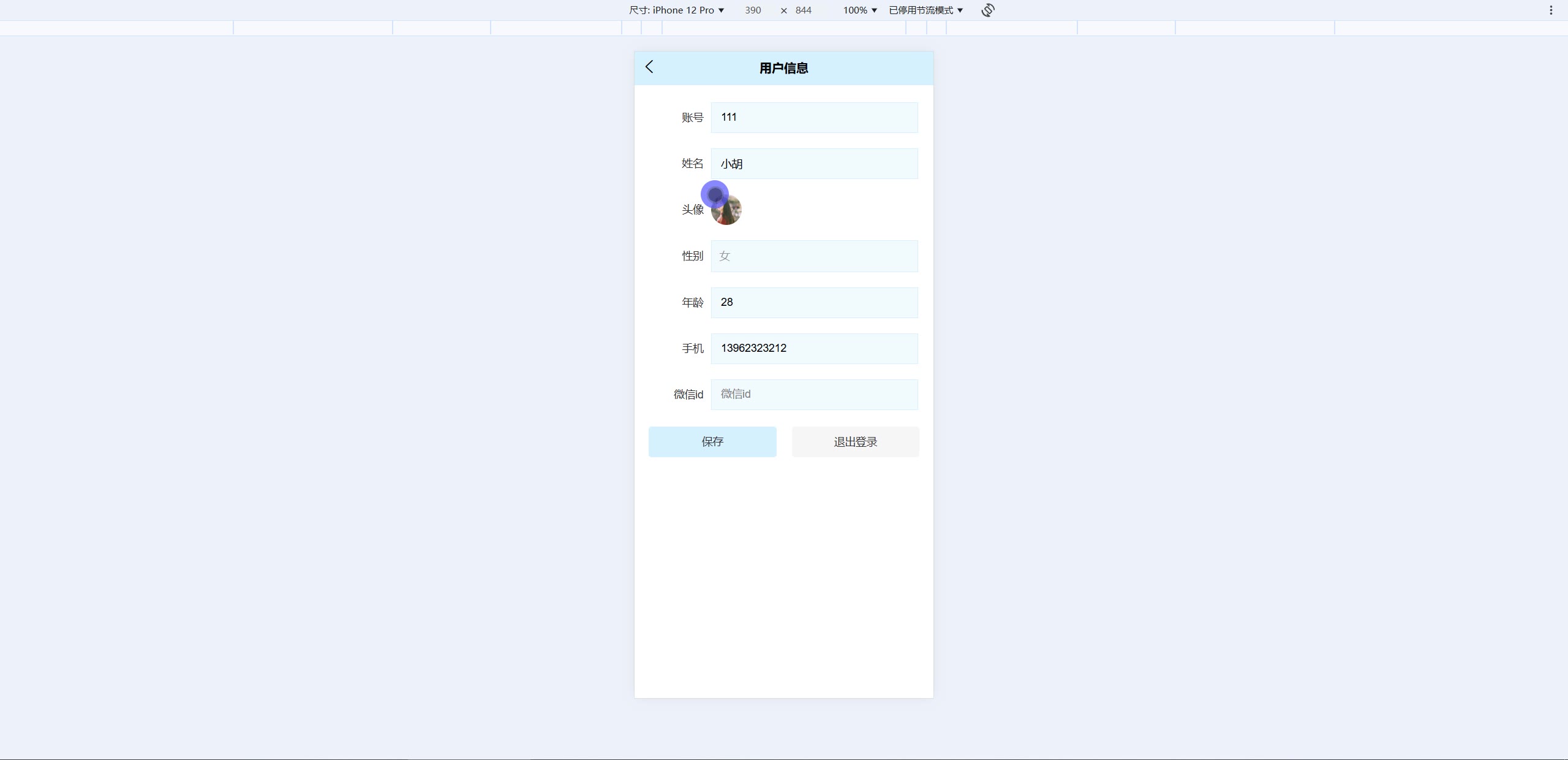Click the viewport width field 390
Screen dimensions: 1568x760
coord(753,10)
